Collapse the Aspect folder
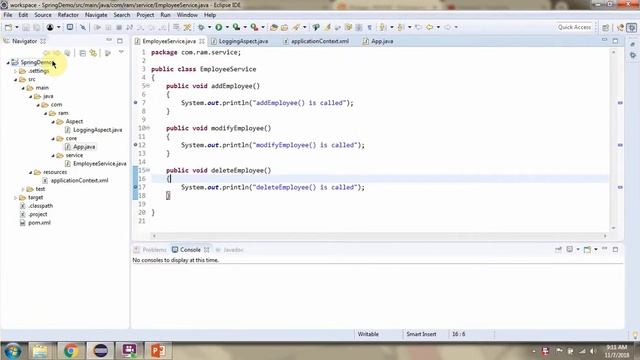The width and height of the screenshot is (640, 360). 53,122
